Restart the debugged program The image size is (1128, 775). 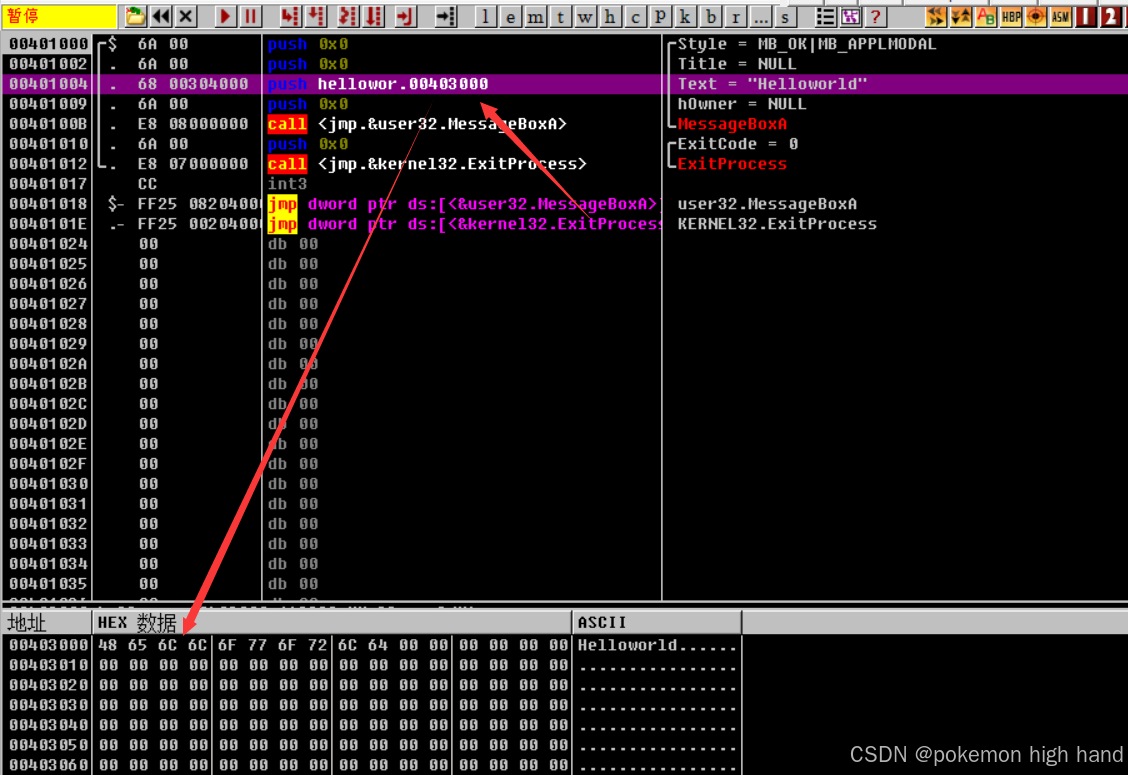(158, 16)
